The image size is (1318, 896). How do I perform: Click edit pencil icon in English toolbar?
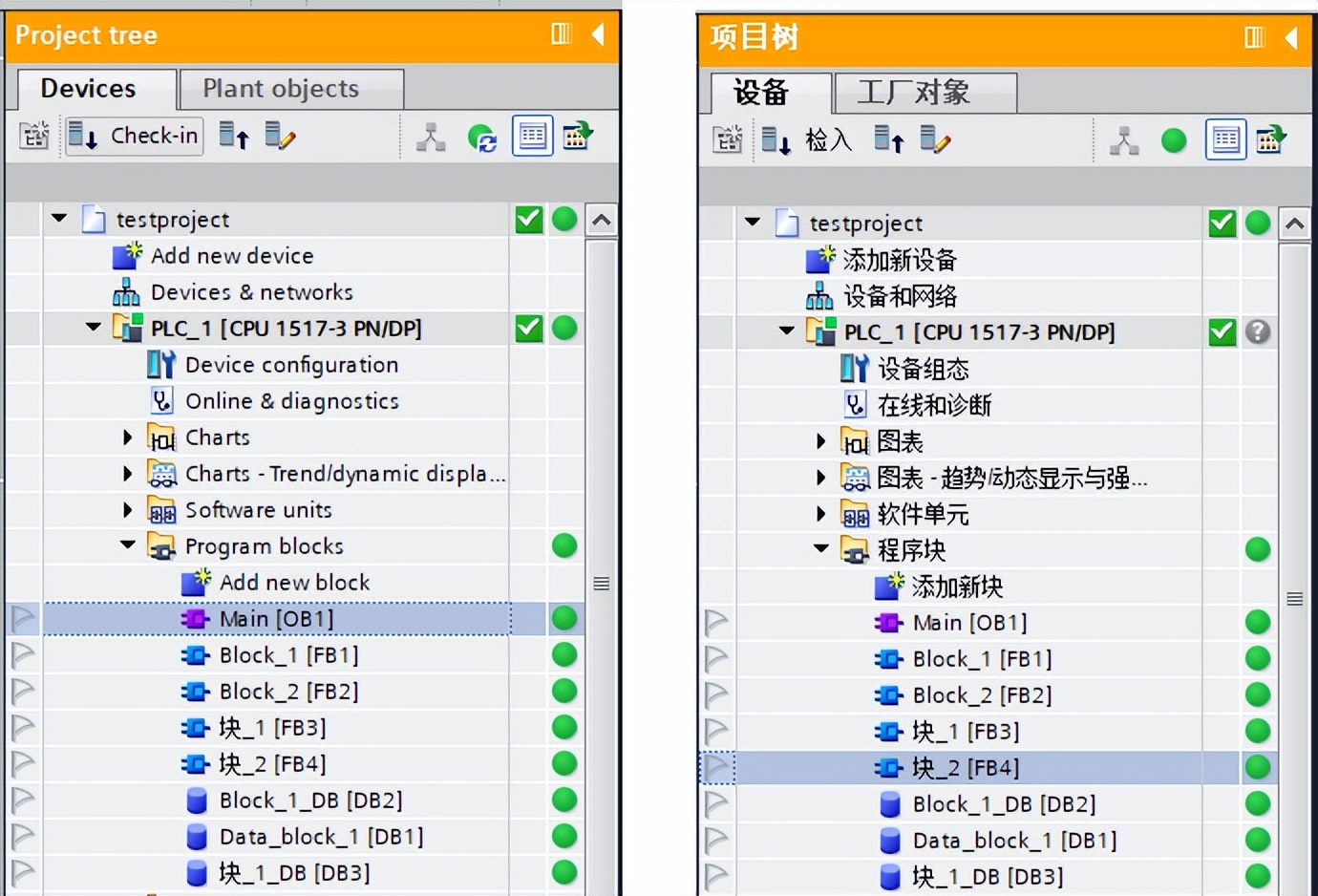[x=280, y=137]
